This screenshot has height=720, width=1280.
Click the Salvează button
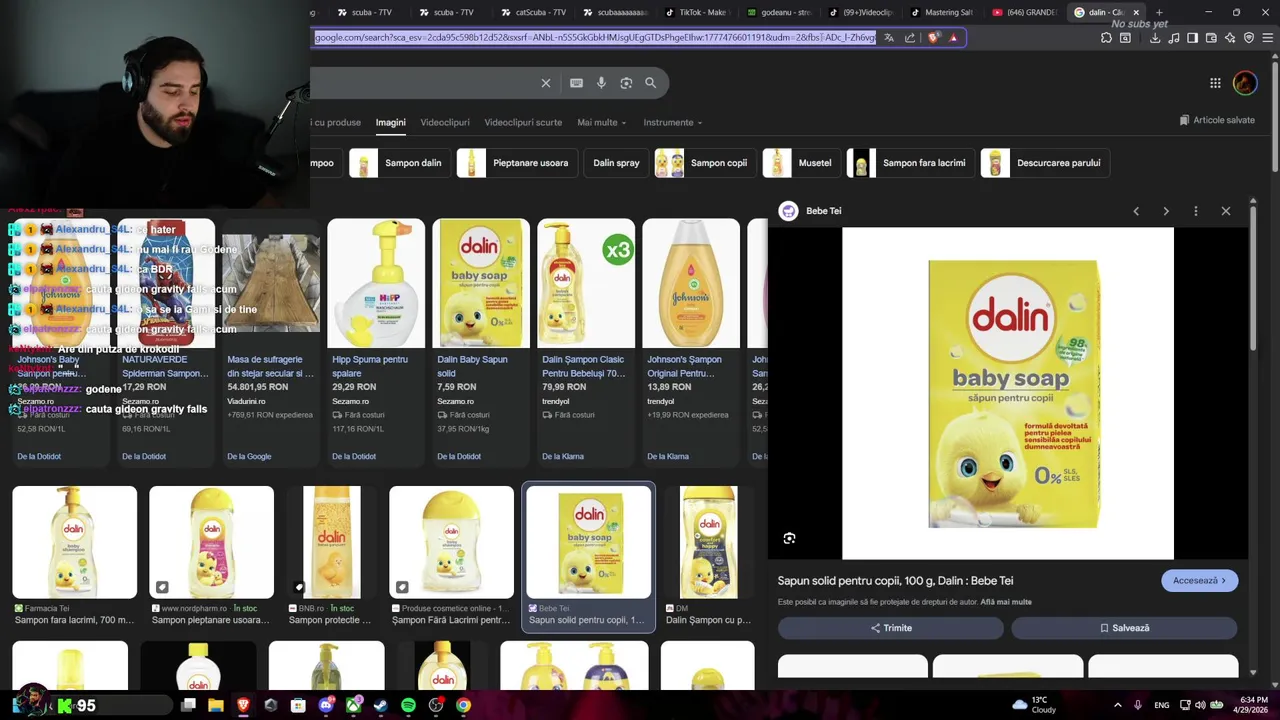1124,628
